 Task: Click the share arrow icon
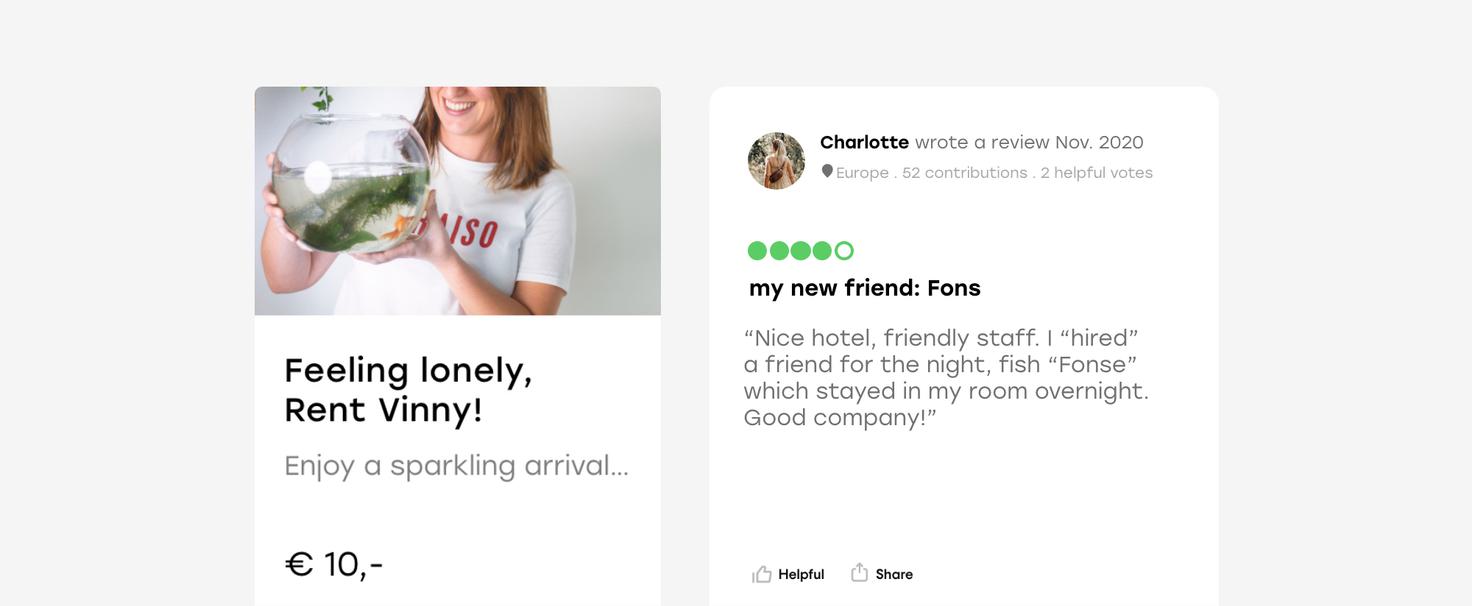[859, 573]
